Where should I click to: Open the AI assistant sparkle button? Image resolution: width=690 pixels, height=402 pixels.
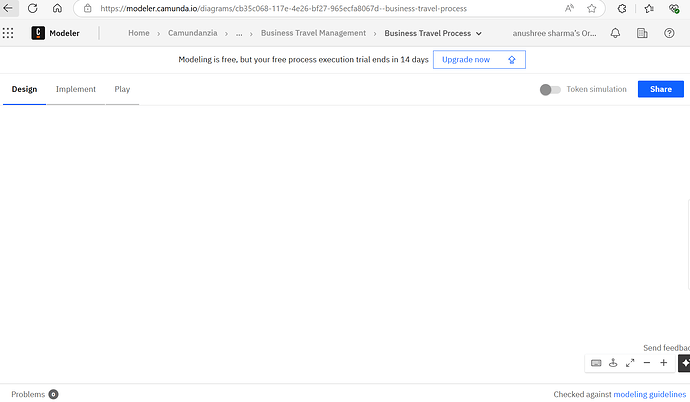tap(684, 363)
